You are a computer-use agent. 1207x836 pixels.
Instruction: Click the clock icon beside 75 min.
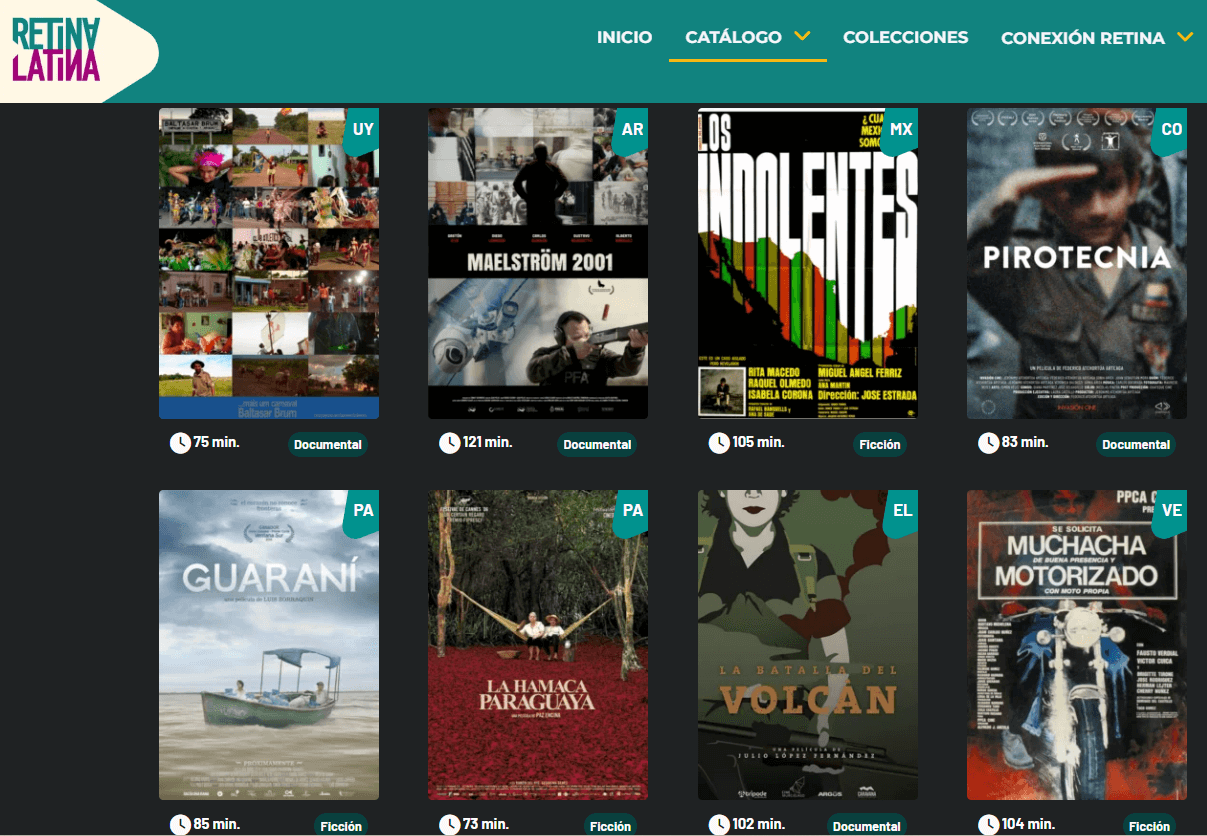coord(180,442)
